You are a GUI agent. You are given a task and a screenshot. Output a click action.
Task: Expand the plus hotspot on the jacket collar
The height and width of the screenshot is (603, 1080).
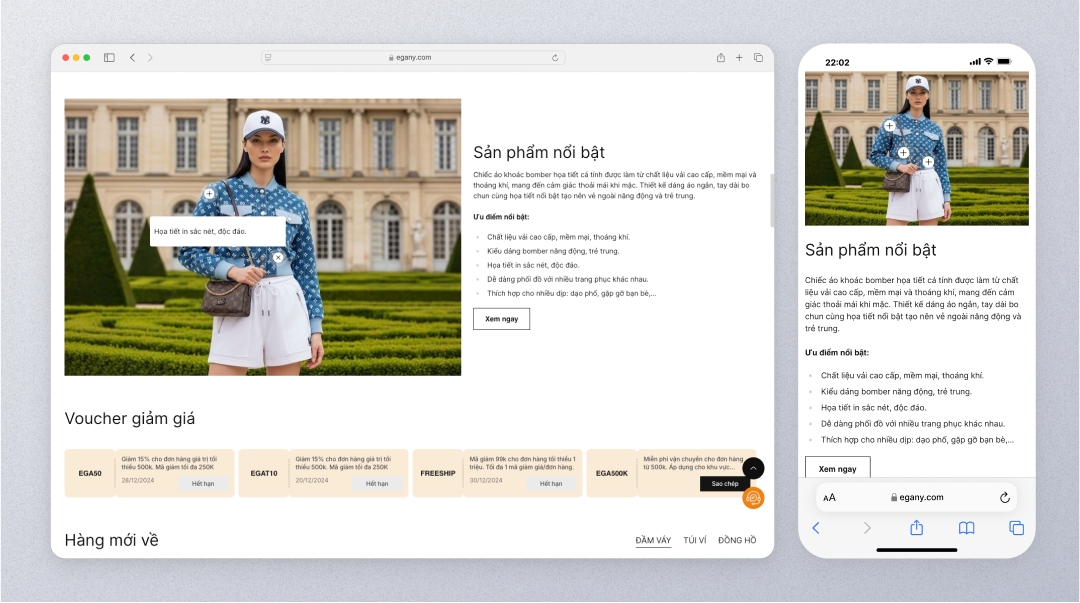[x=209, y=193]
